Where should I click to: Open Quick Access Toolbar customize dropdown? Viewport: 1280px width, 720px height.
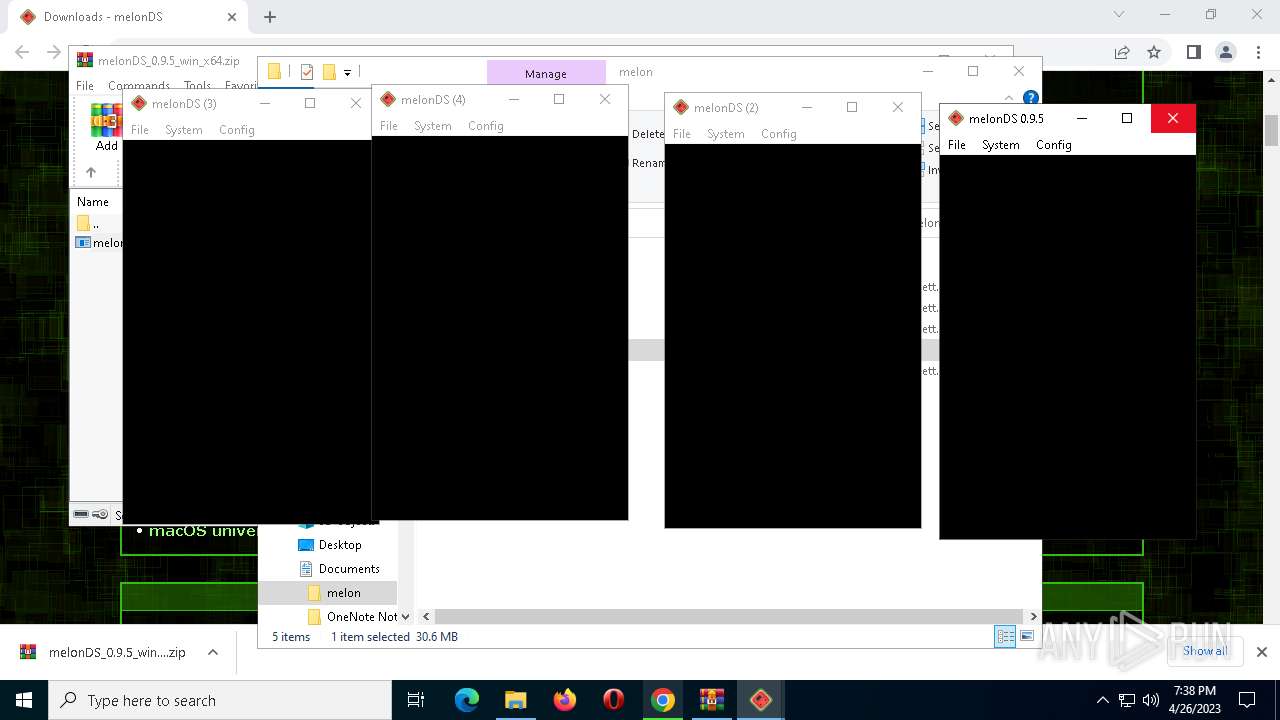pos(347,72)
